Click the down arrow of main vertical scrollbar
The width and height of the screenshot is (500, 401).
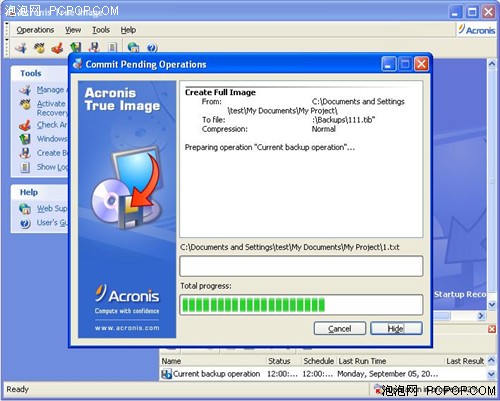coord(492,304)
